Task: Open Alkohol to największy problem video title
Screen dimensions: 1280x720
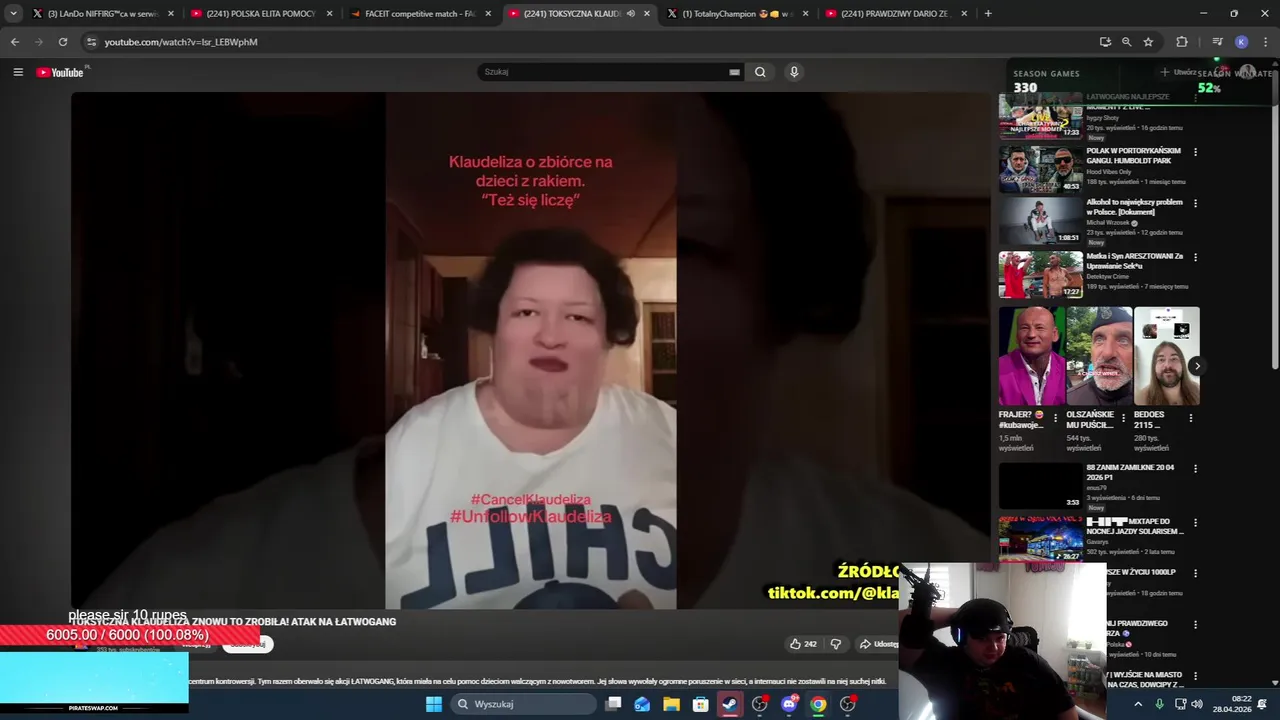Action: tap(1134, 207)
